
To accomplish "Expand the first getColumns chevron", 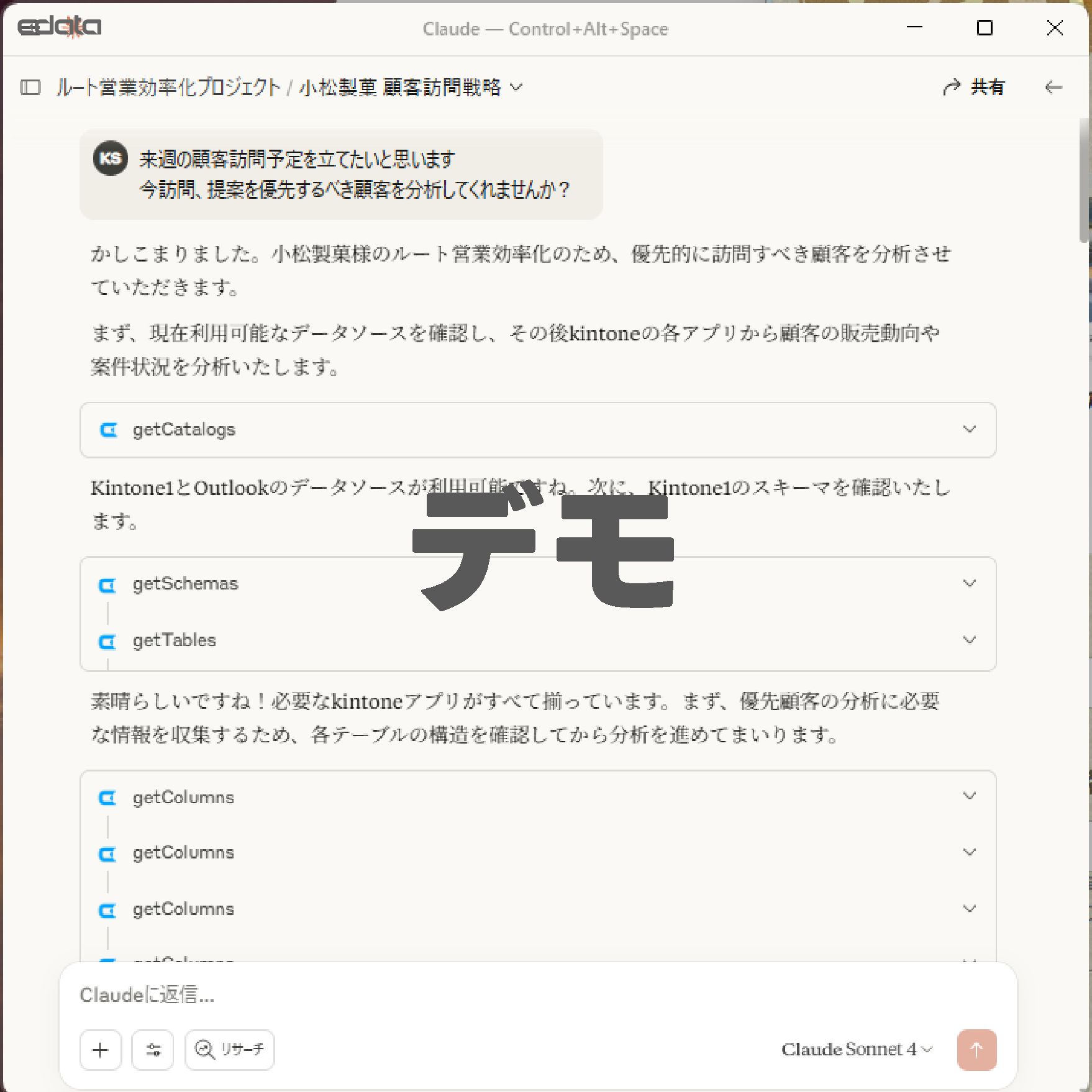I will [969, 796].
